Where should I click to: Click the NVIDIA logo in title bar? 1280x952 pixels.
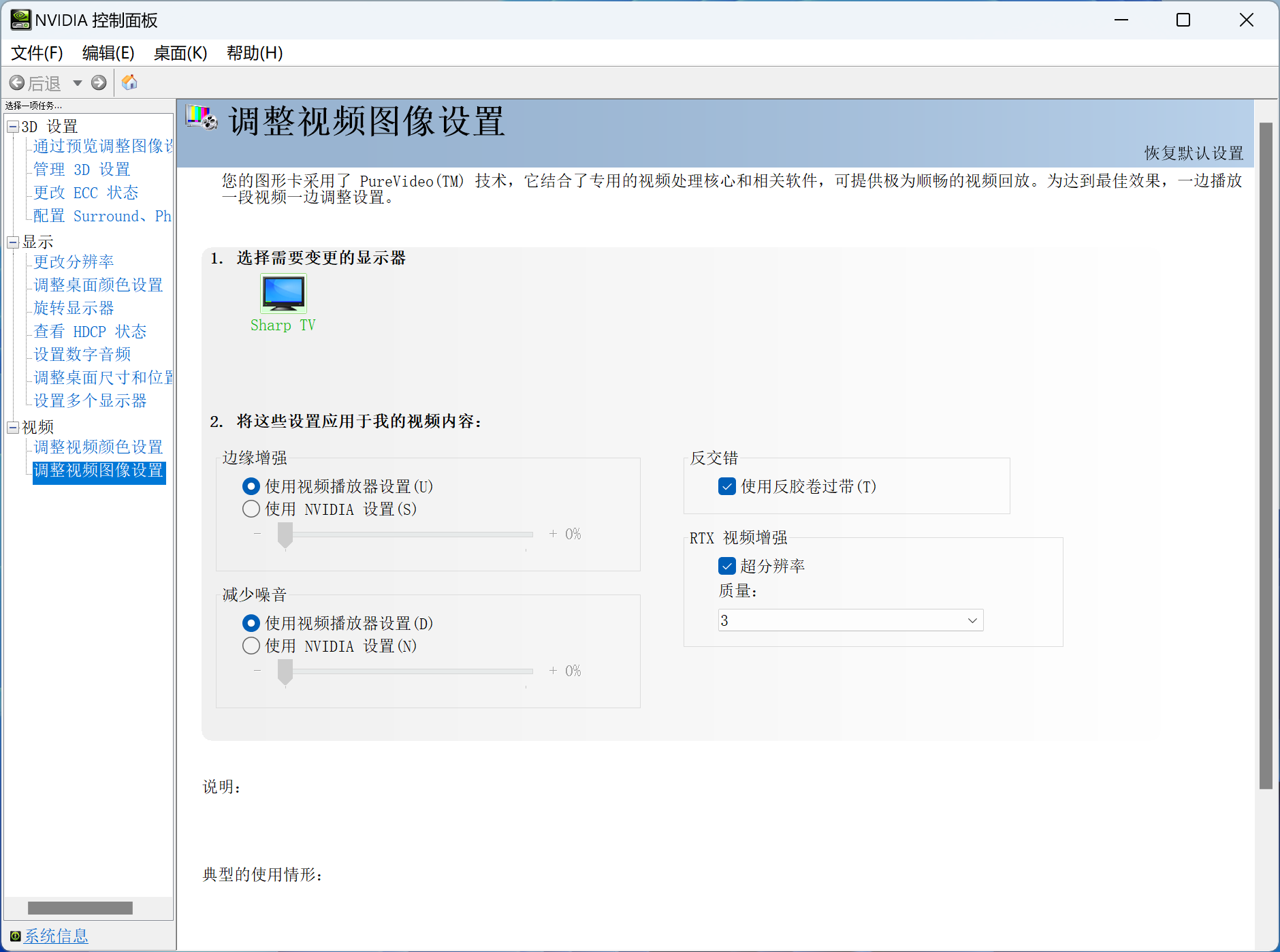[20, 20]
